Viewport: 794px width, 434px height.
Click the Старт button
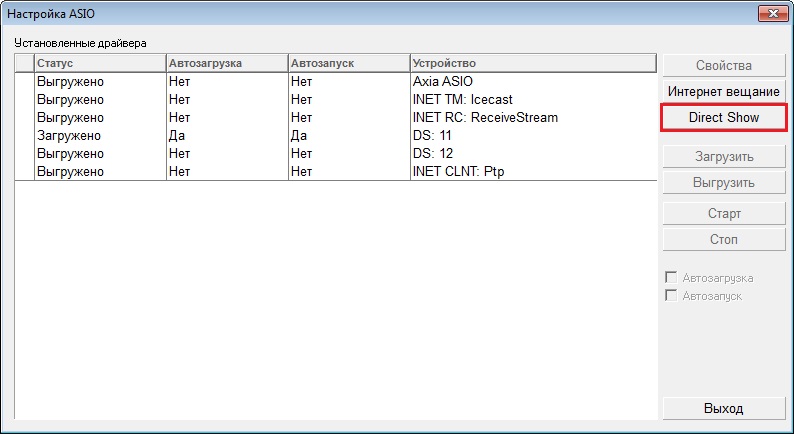pyautogui.click(x=724, y=213)
